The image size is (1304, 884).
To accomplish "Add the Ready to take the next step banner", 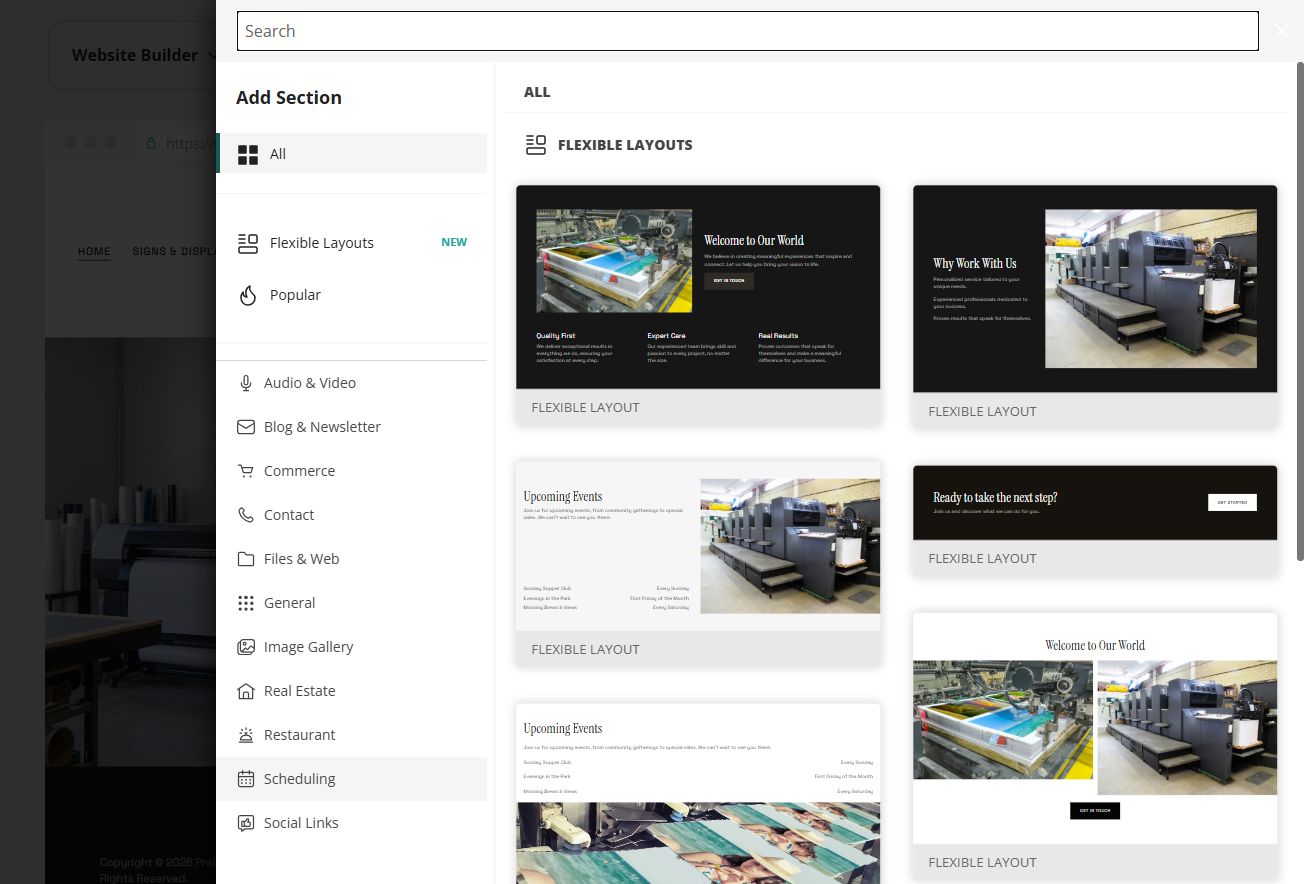I will [x=1095, y=520].
